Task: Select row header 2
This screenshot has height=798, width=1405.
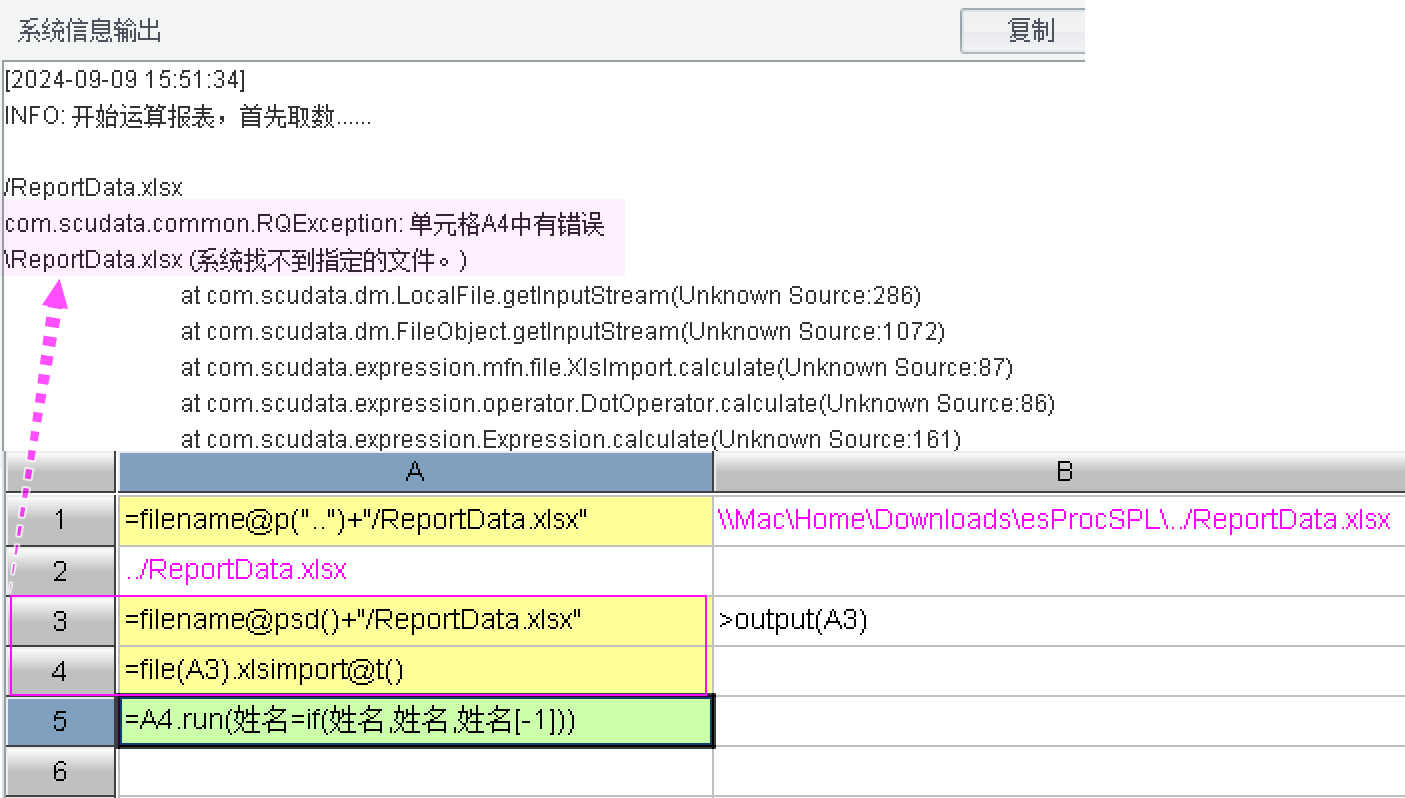Action: coord(60,571)
